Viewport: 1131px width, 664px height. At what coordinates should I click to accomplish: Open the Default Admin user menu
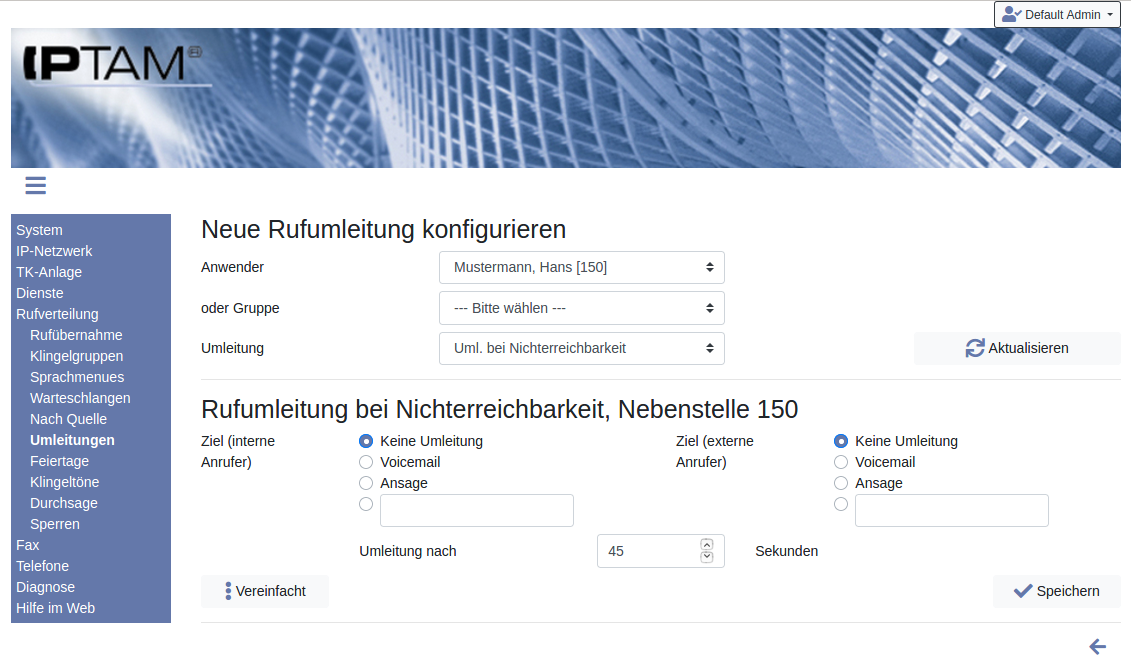1056,15
